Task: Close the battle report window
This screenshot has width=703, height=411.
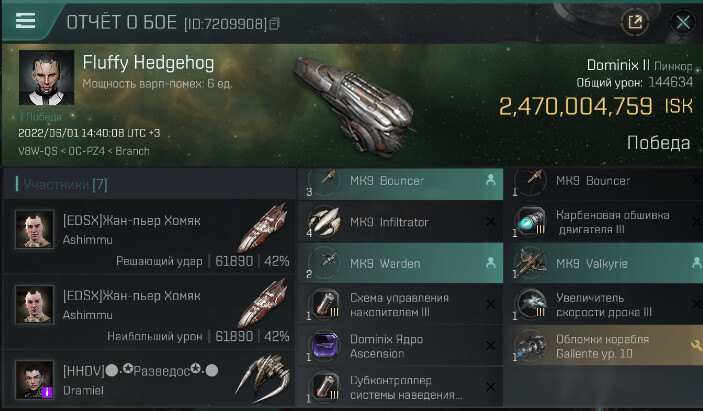Action: coord(683,22)
